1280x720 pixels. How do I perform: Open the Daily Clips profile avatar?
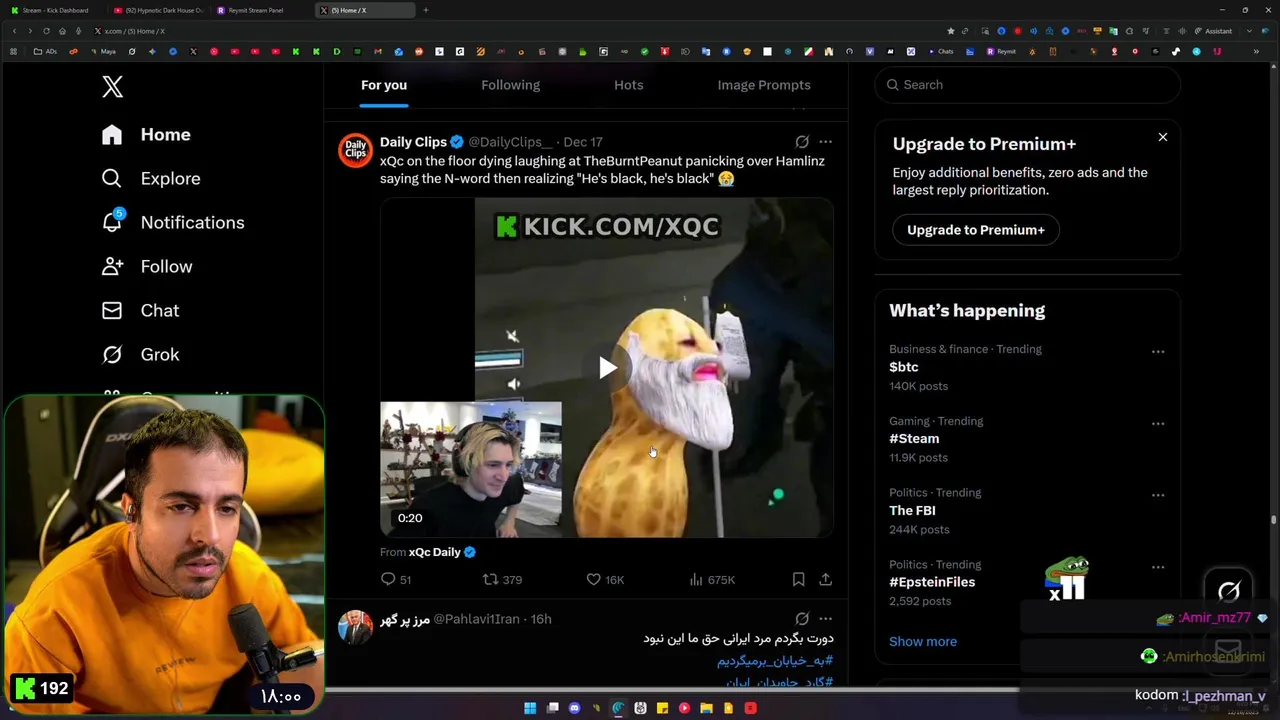tap(355, 150)
